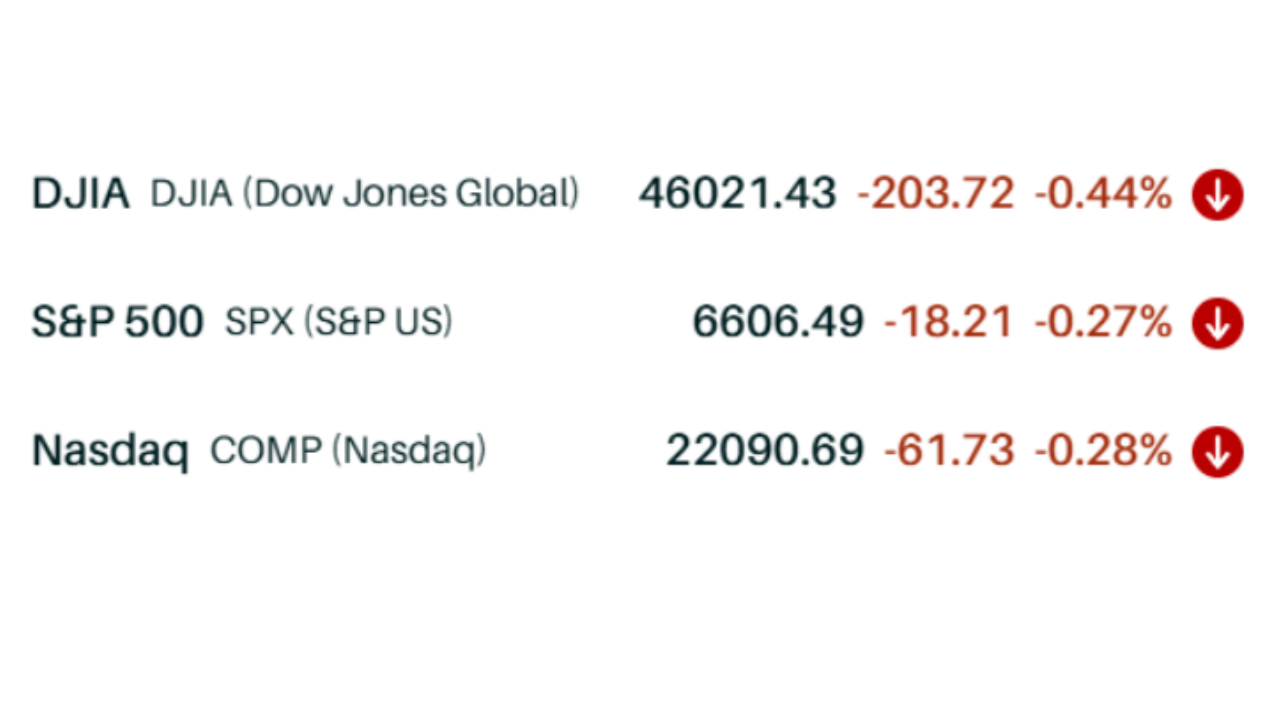Select the COMP ticker symbol
The image size is (1280, 720).
(266, 451)
